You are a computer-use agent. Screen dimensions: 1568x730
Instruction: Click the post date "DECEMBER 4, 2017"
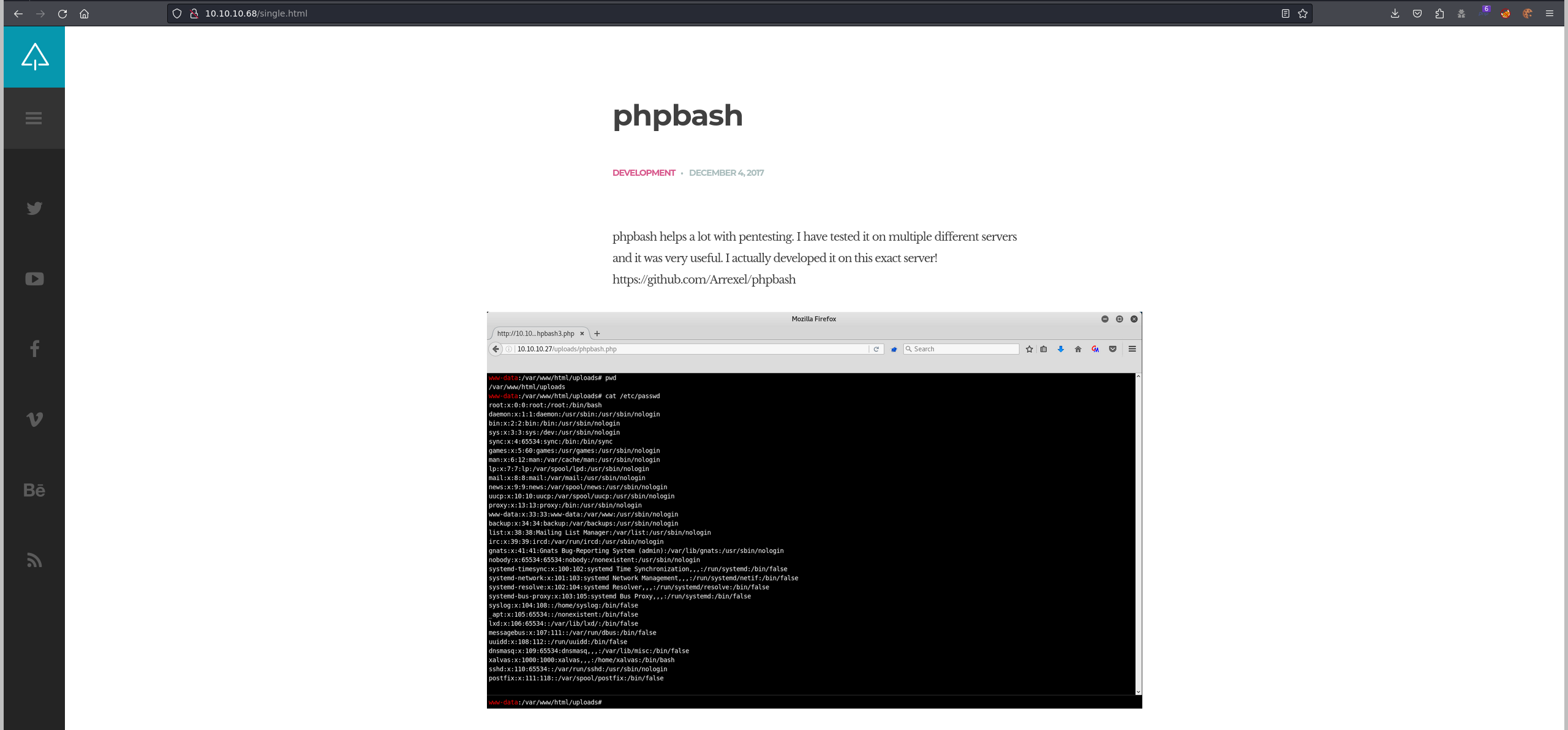click(x=726, y=173)
